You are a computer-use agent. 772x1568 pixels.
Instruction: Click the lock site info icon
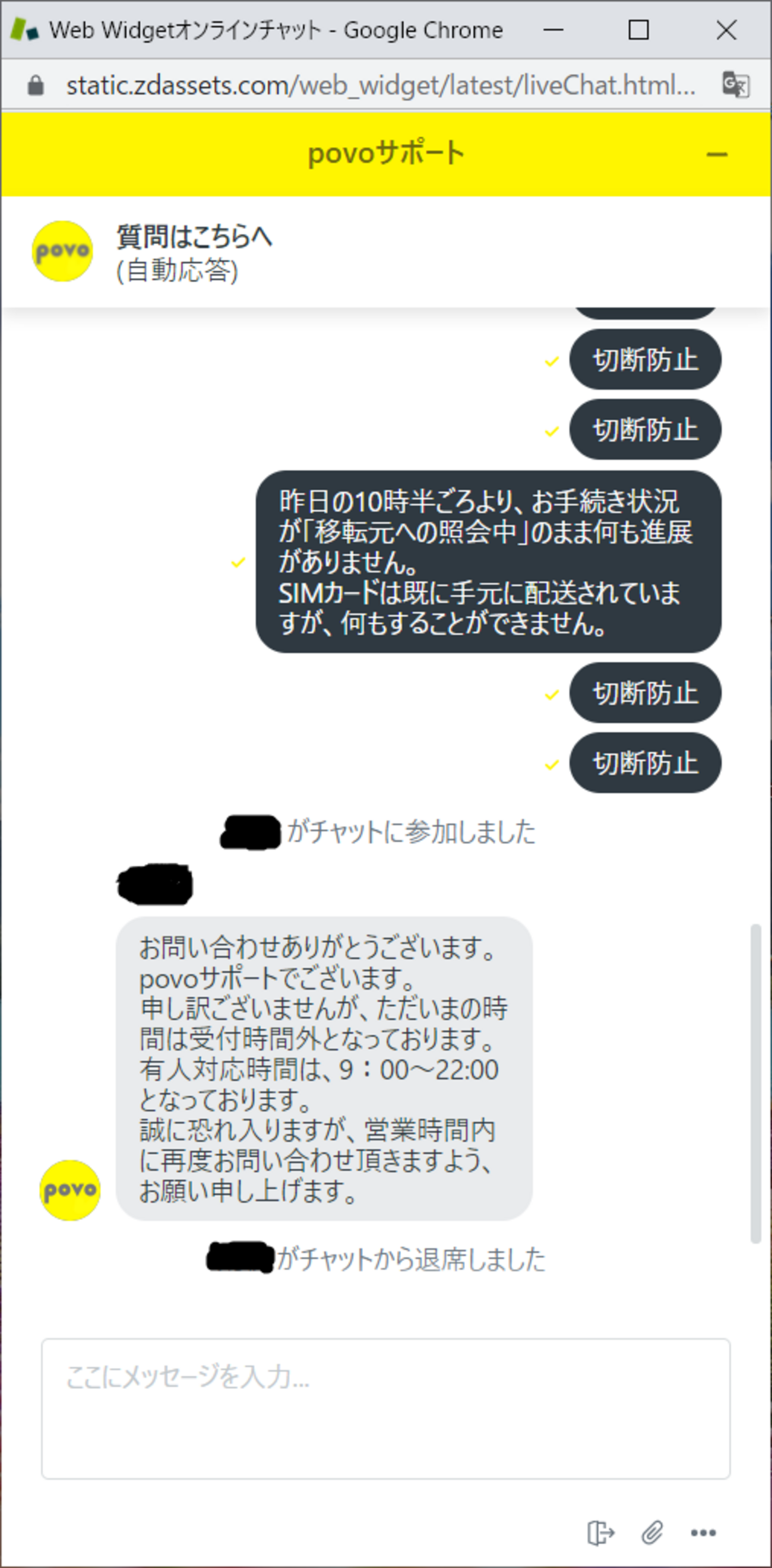36,85
